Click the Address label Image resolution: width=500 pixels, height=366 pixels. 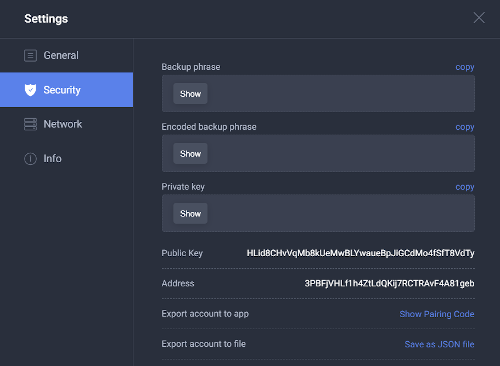pyautogui.click(x=178, y=283)
